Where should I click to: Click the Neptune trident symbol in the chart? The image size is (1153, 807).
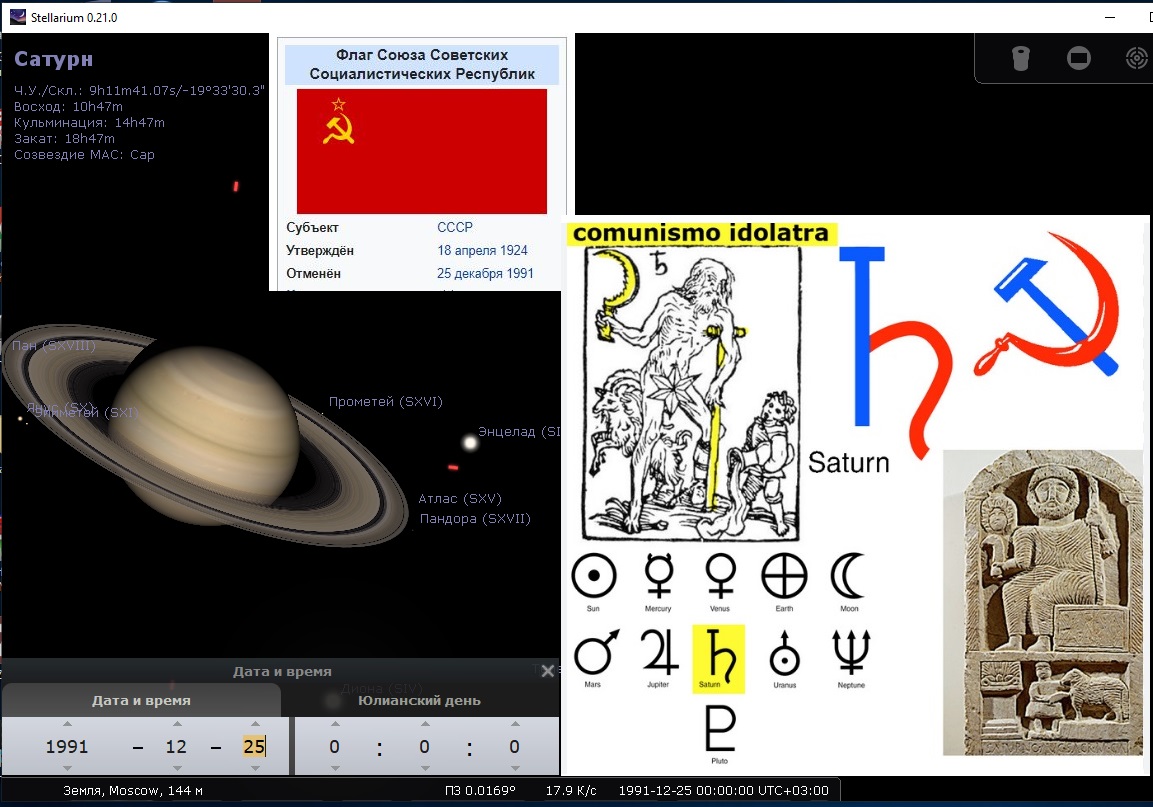click(x=851, y=653)
